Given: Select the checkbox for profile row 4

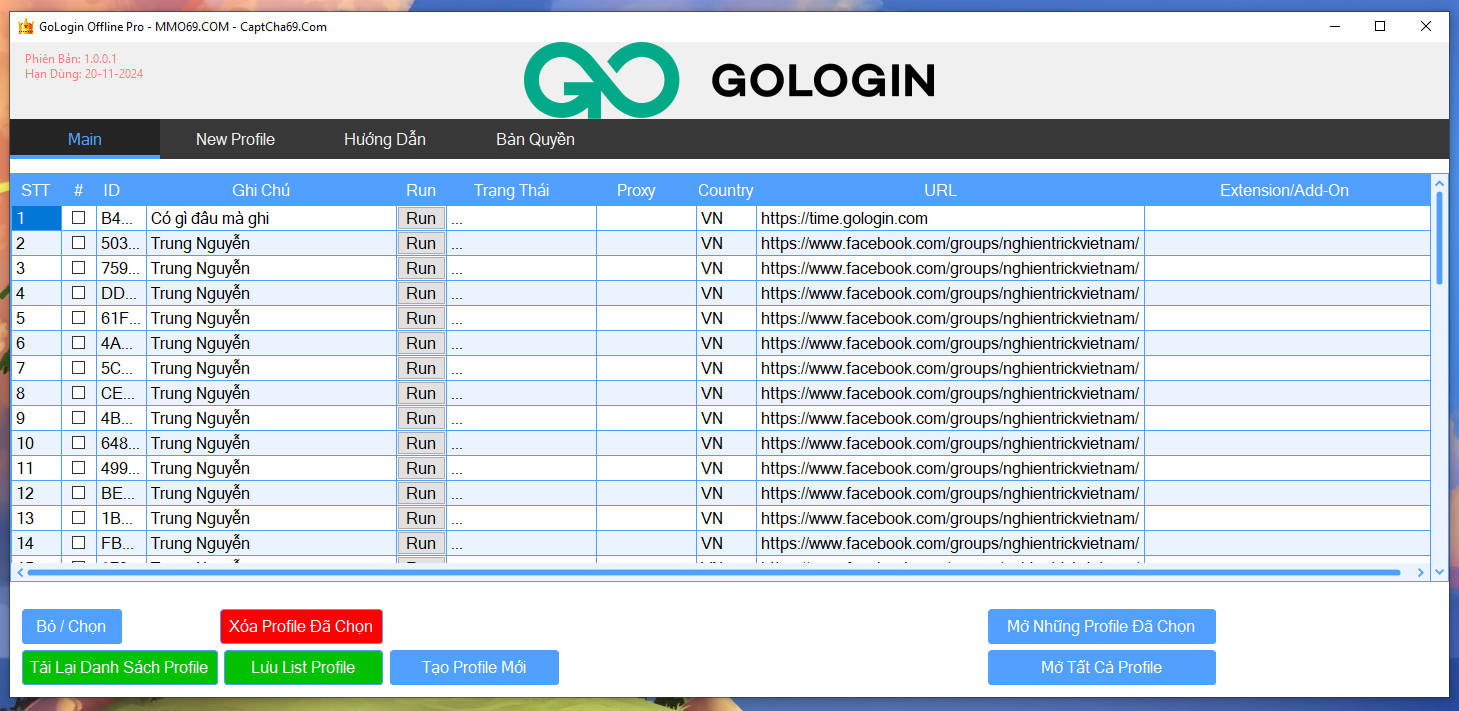Looking at the screenshot, I should (78, 292).
